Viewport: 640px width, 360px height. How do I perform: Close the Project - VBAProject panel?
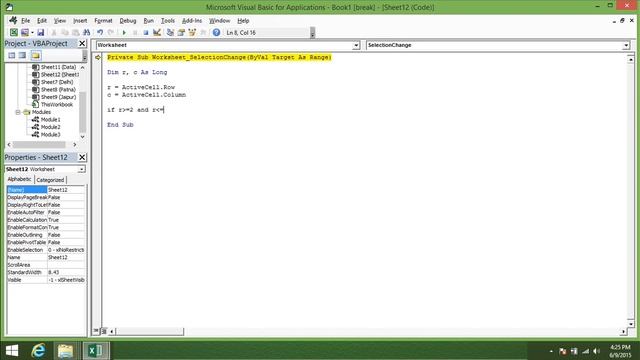pos(82,43)
